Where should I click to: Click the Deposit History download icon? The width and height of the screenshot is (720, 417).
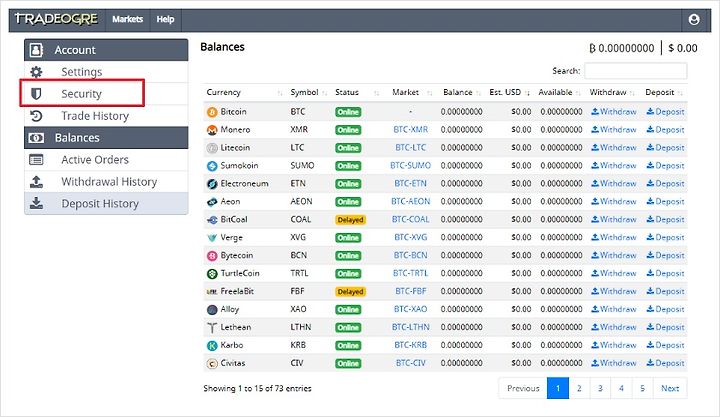36,203
